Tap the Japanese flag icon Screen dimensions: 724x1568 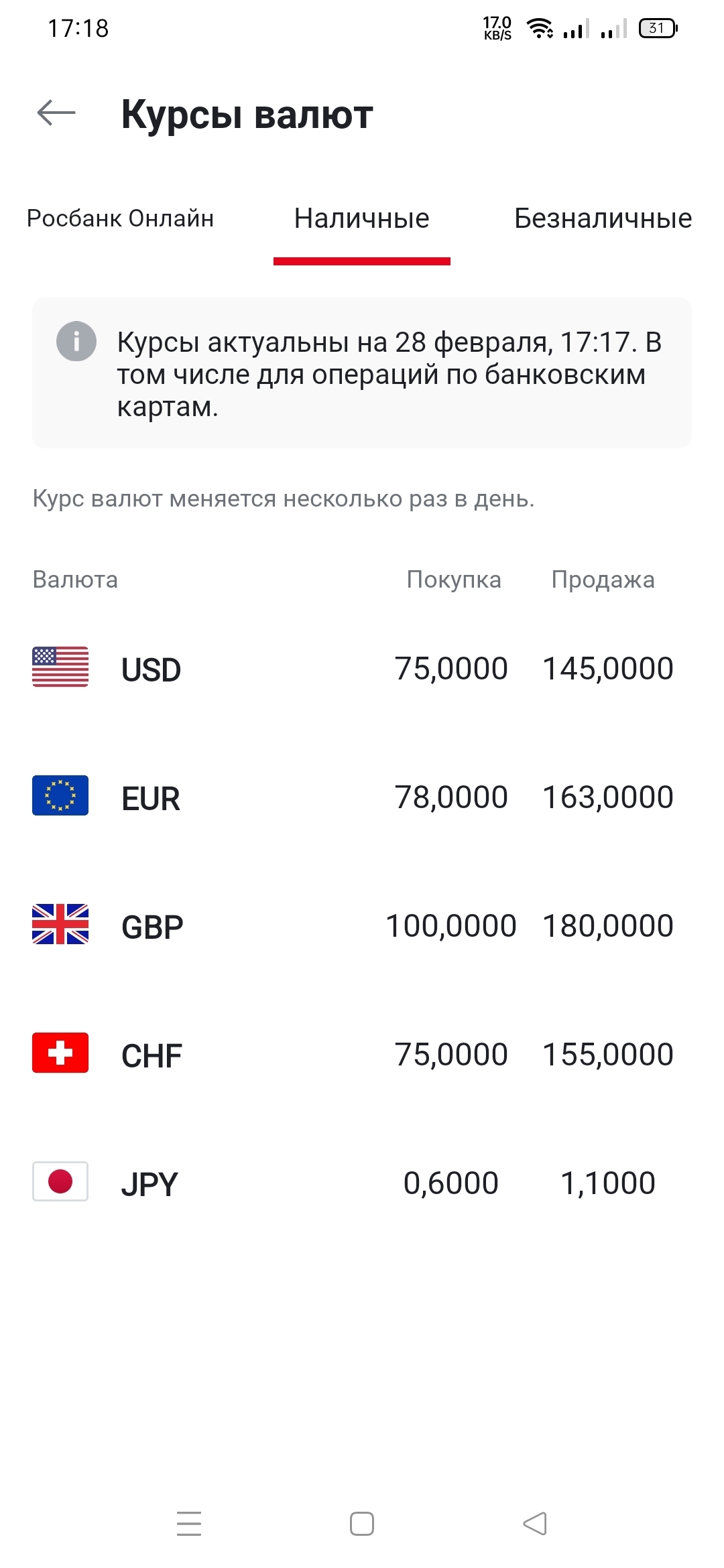[60, 1181]
